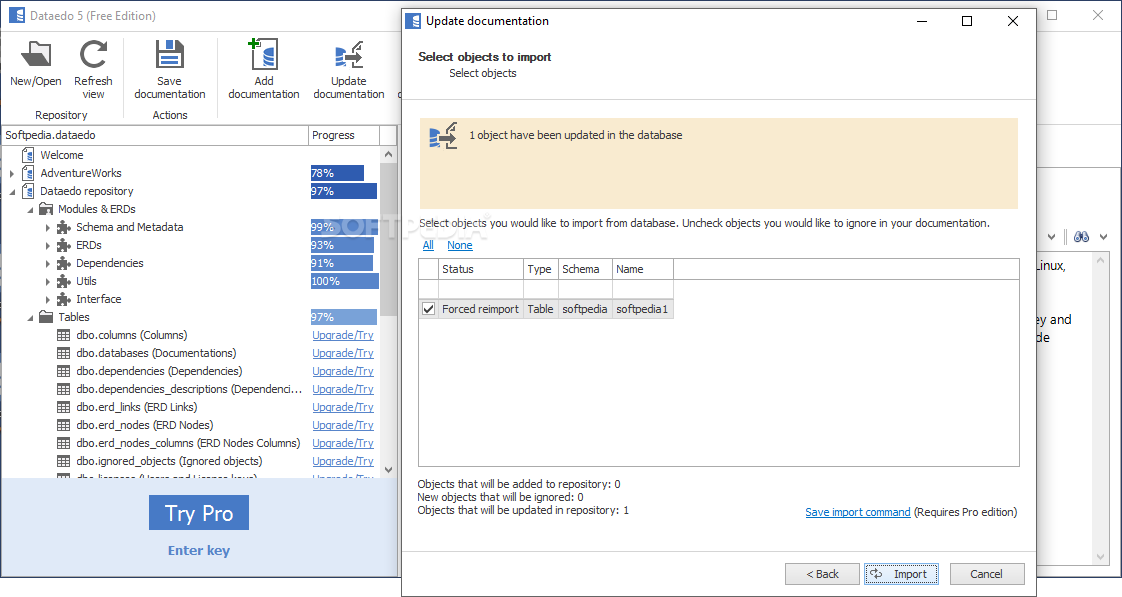Click the Name column header
Screen dimensions: 1122x597
(643, 269)
